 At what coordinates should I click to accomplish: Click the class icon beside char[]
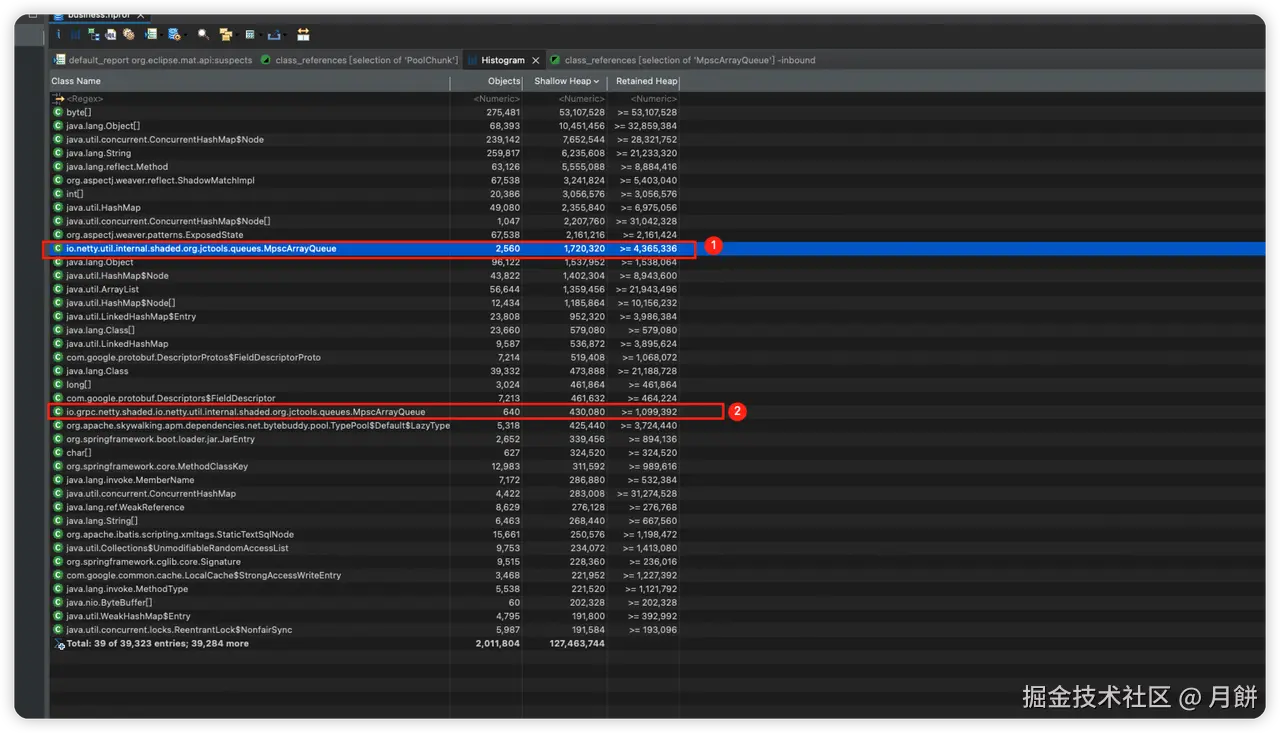click(58, 453)
